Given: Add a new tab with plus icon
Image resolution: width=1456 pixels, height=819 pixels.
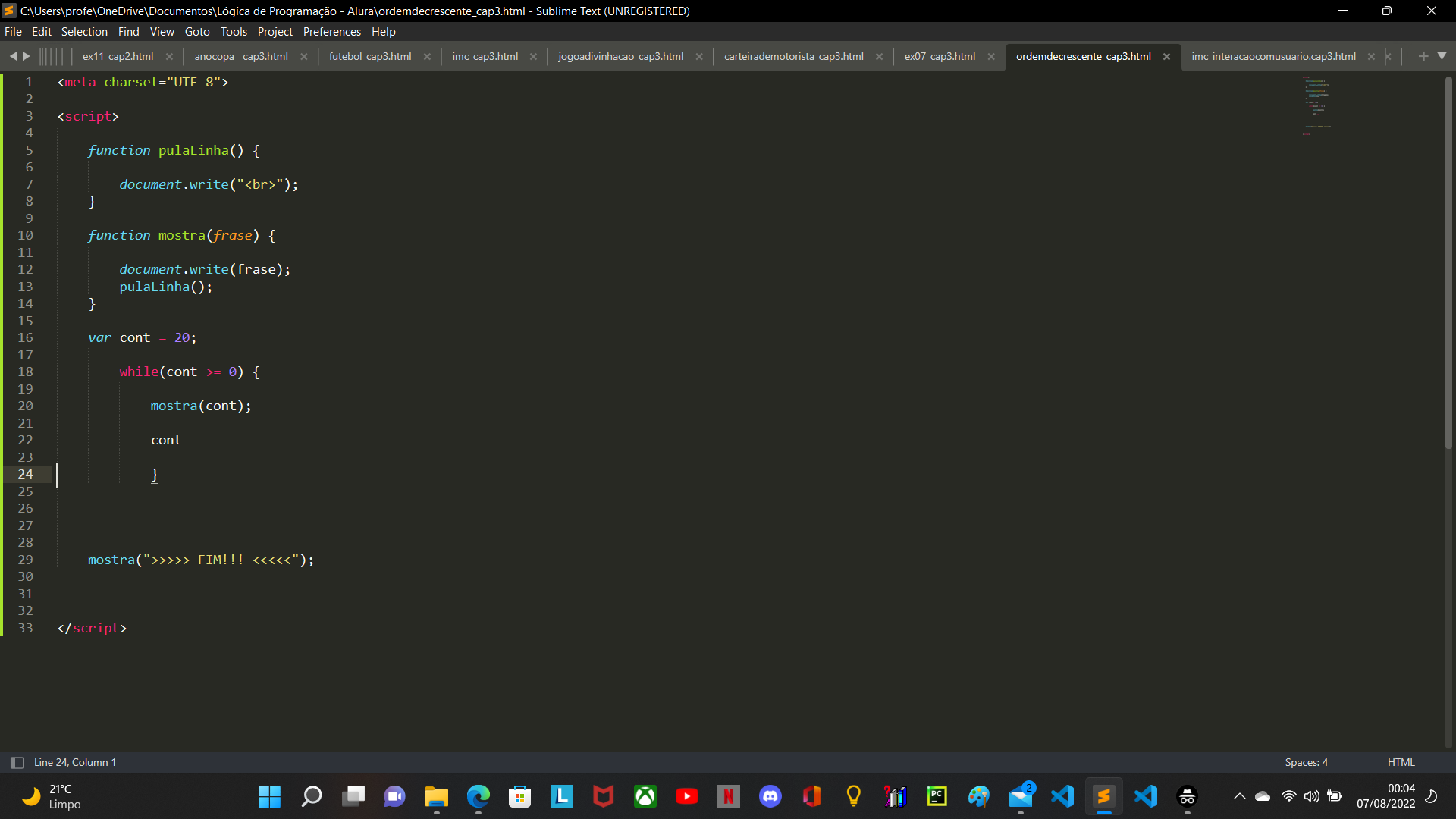Looking at the screenshot, I should tap(1423, 56).
